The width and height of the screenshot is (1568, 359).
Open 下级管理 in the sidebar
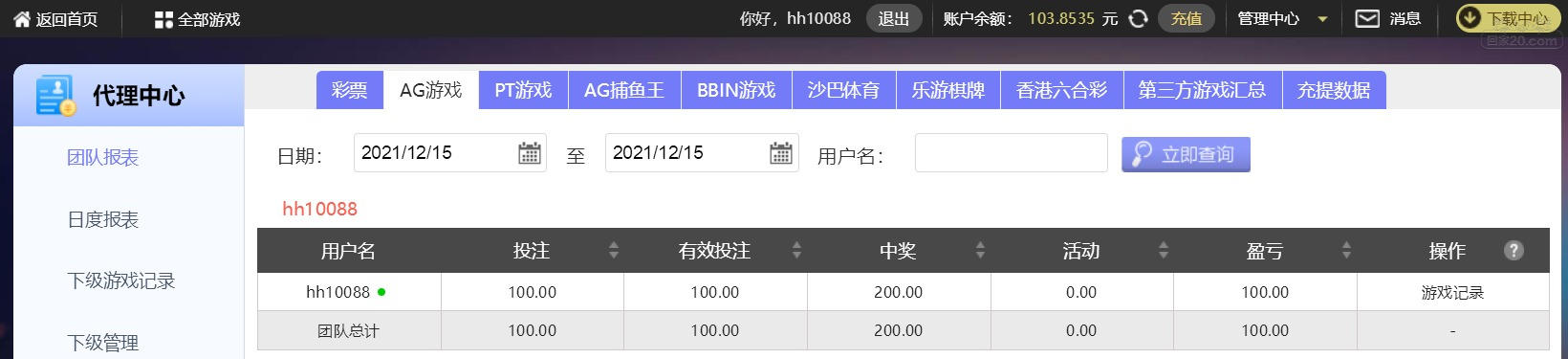(x=102, y=343)
